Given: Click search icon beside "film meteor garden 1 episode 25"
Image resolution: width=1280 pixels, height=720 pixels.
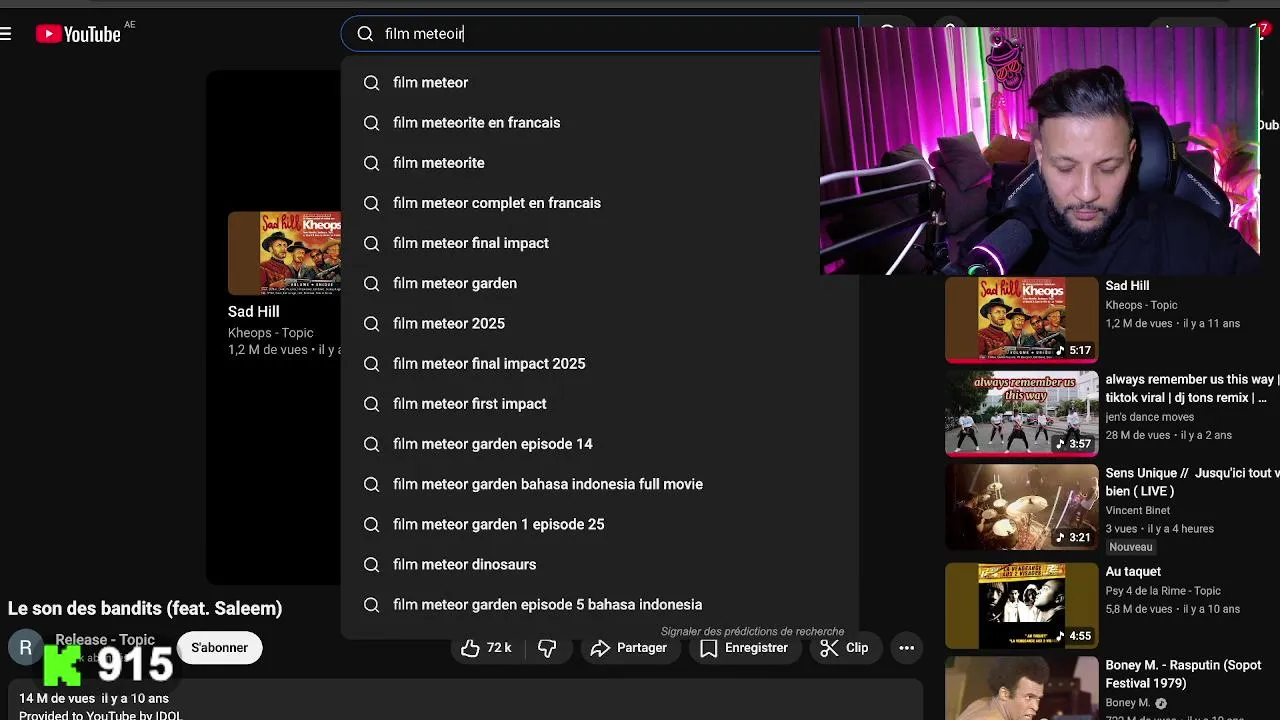Looking at the screenshot, I should [x=371, y=524].
